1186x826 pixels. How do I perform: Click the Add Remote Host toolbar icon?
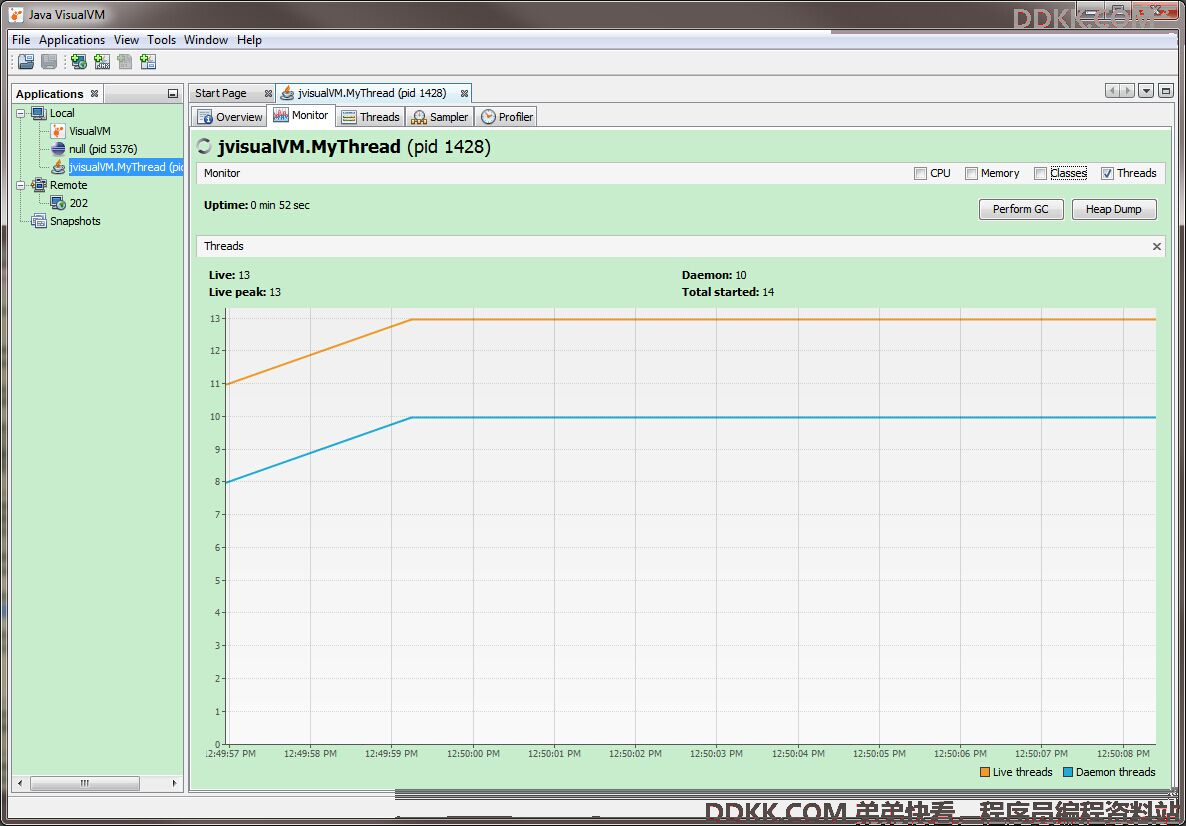[79, 62]
